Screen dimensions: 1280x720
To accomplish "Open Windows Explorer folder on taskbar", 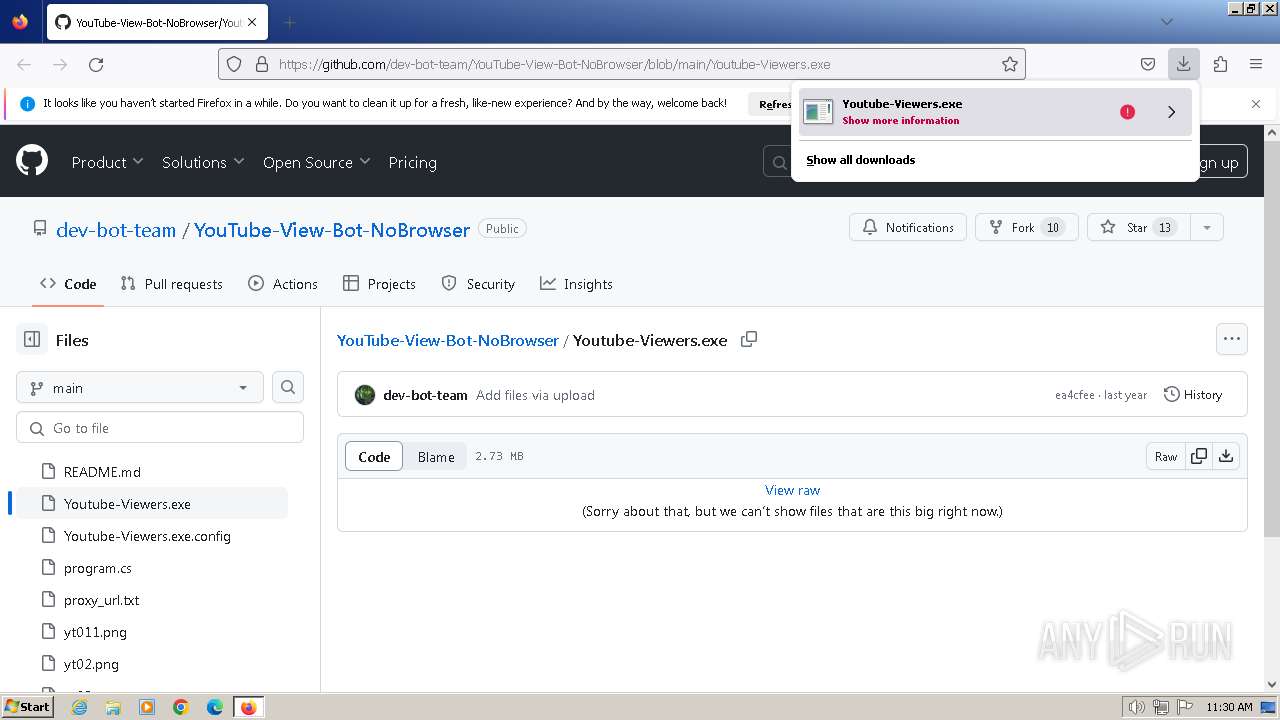I will [x=113, y=707].
